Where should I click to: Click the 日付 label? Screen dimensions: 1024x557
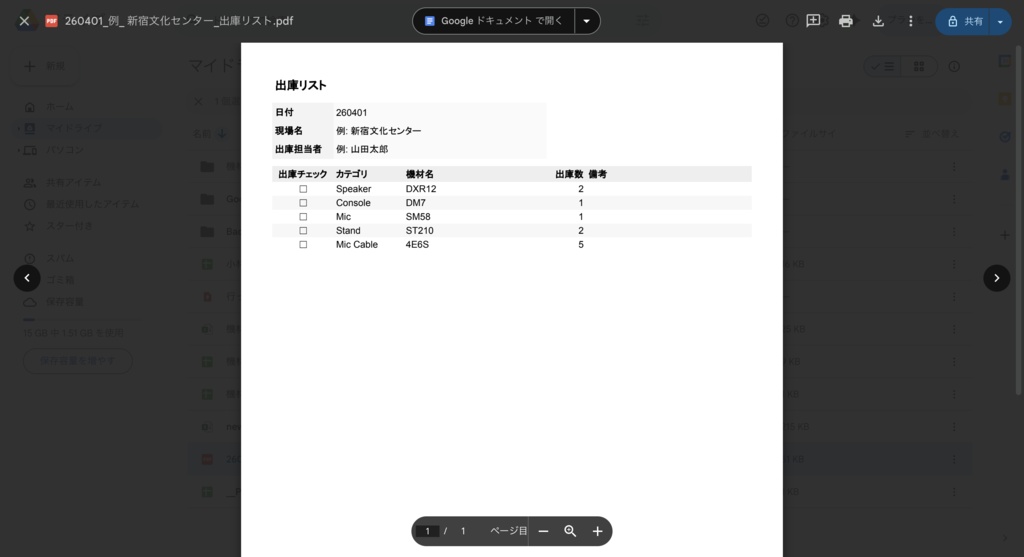284,112
